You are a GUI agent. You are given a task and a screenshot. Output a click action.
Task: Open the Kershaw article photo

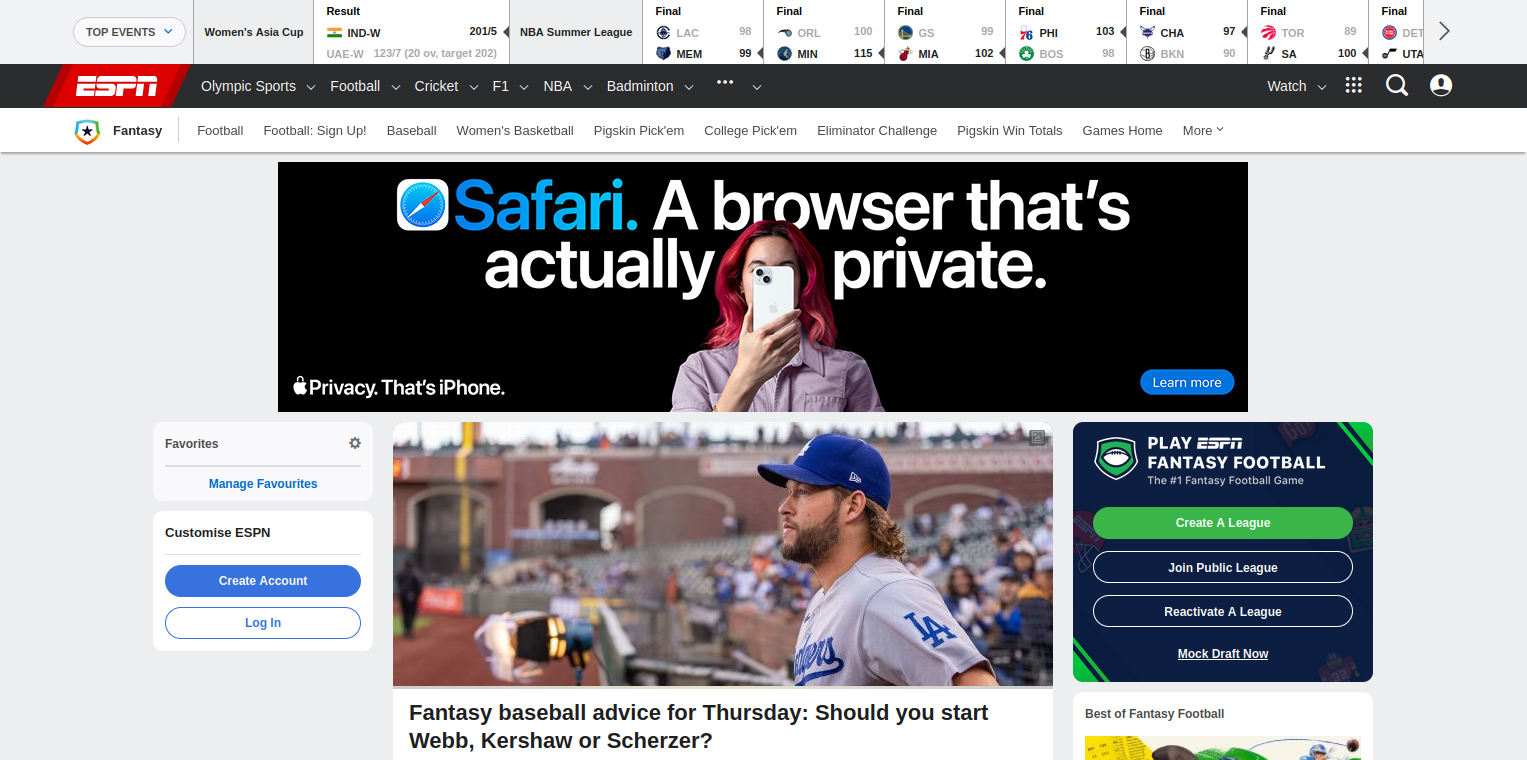723,554
